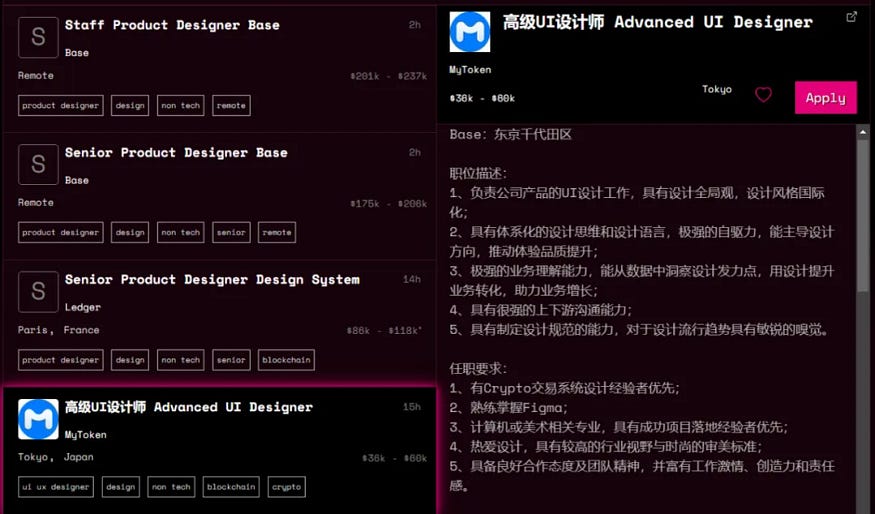Select 'design' tag on MyToken job
875x514 pixels.
(121, 487)
